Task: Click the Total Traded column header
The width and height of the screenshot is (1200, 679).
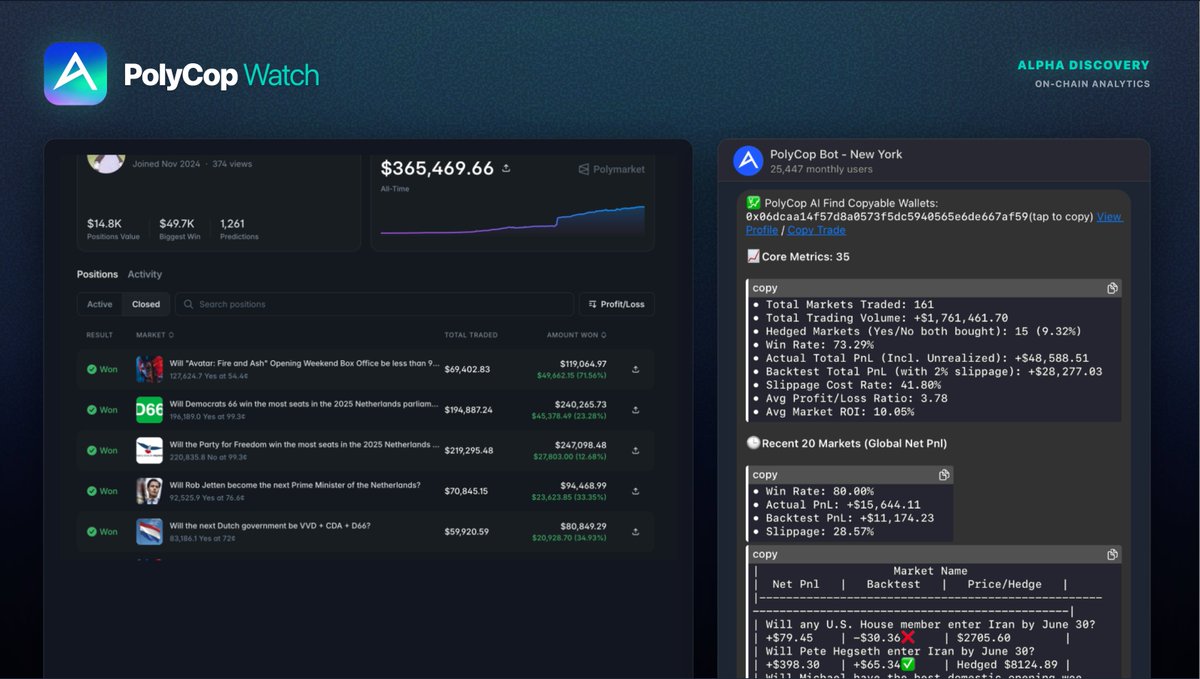Action: point(471,335)
